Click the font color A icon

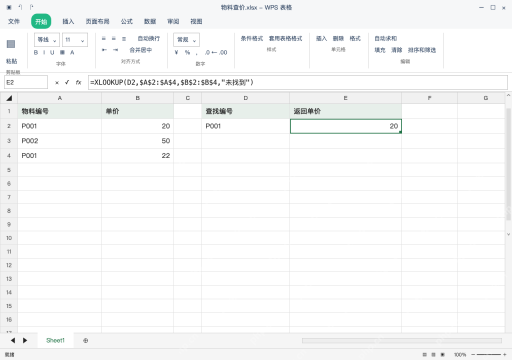pos(72,52)
